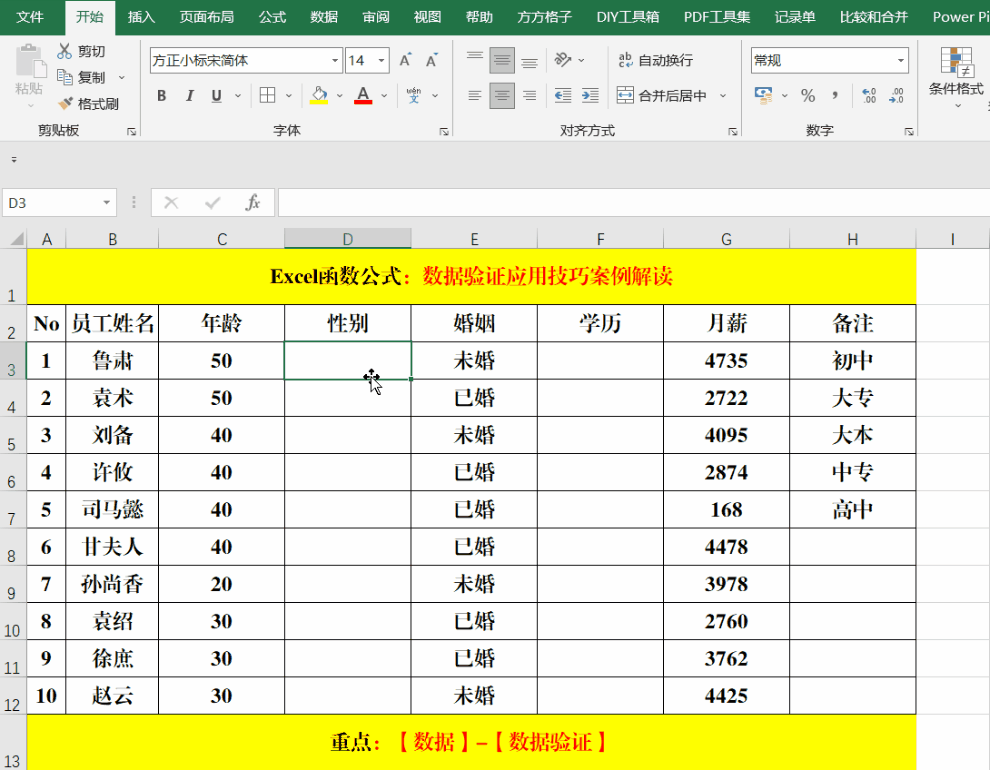
Task: Open the clipboard pane launcher (剪贴板)
Action: coord(131,131)
